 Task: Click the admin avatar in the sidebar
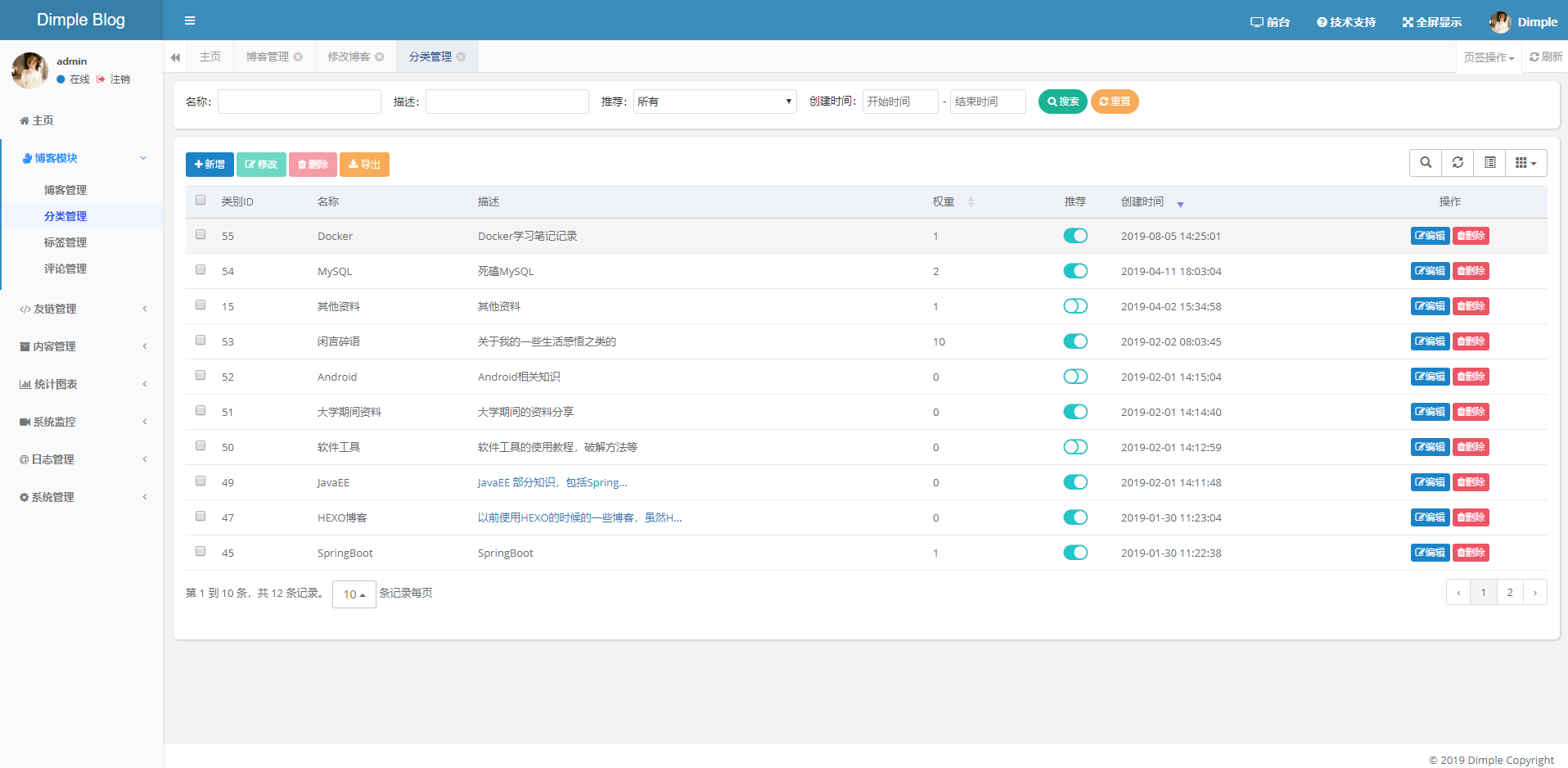(x=30, y=70)
